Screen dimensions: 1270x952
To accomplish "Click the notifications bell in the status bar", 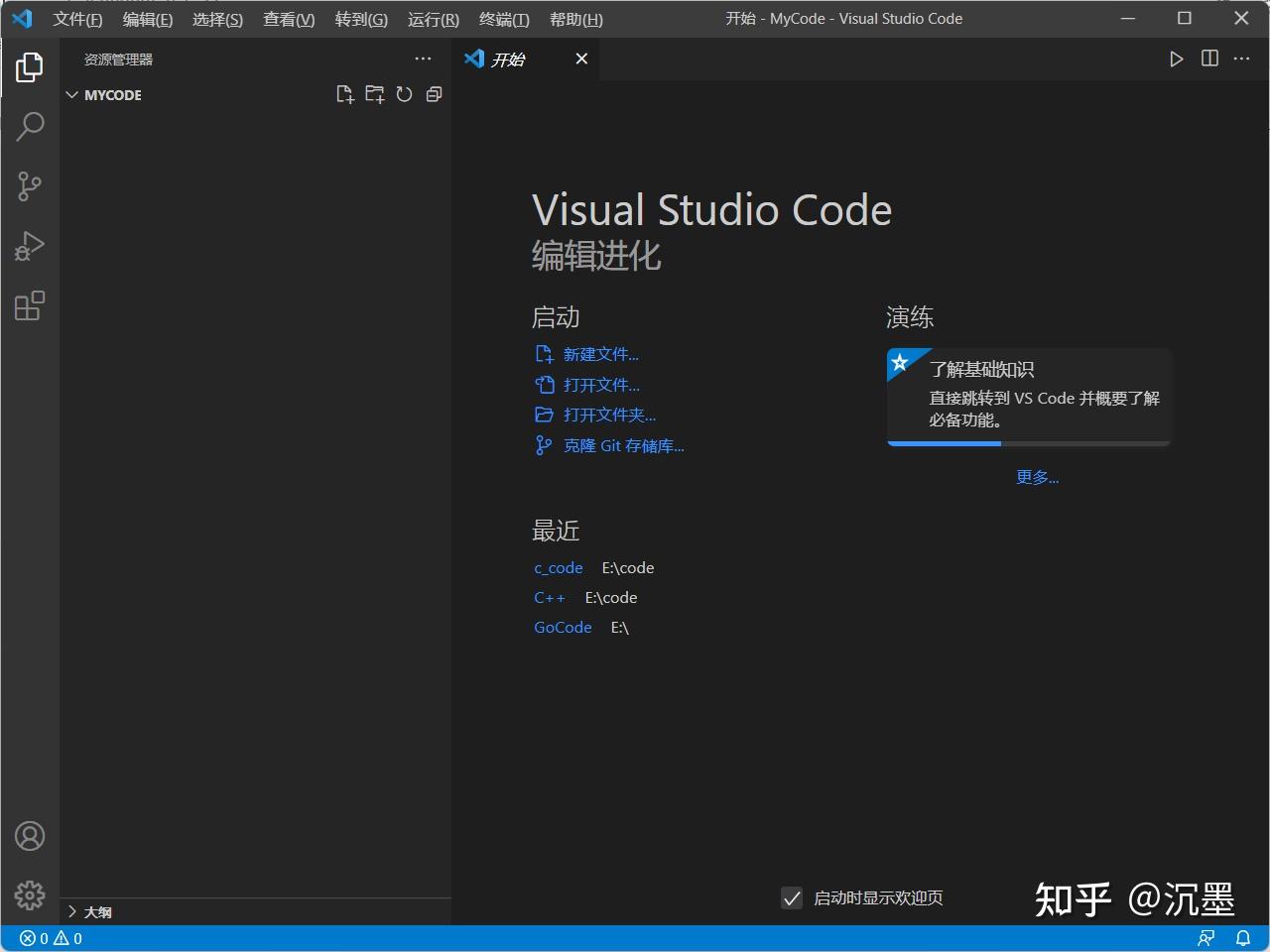I will tap(1243, 937).
